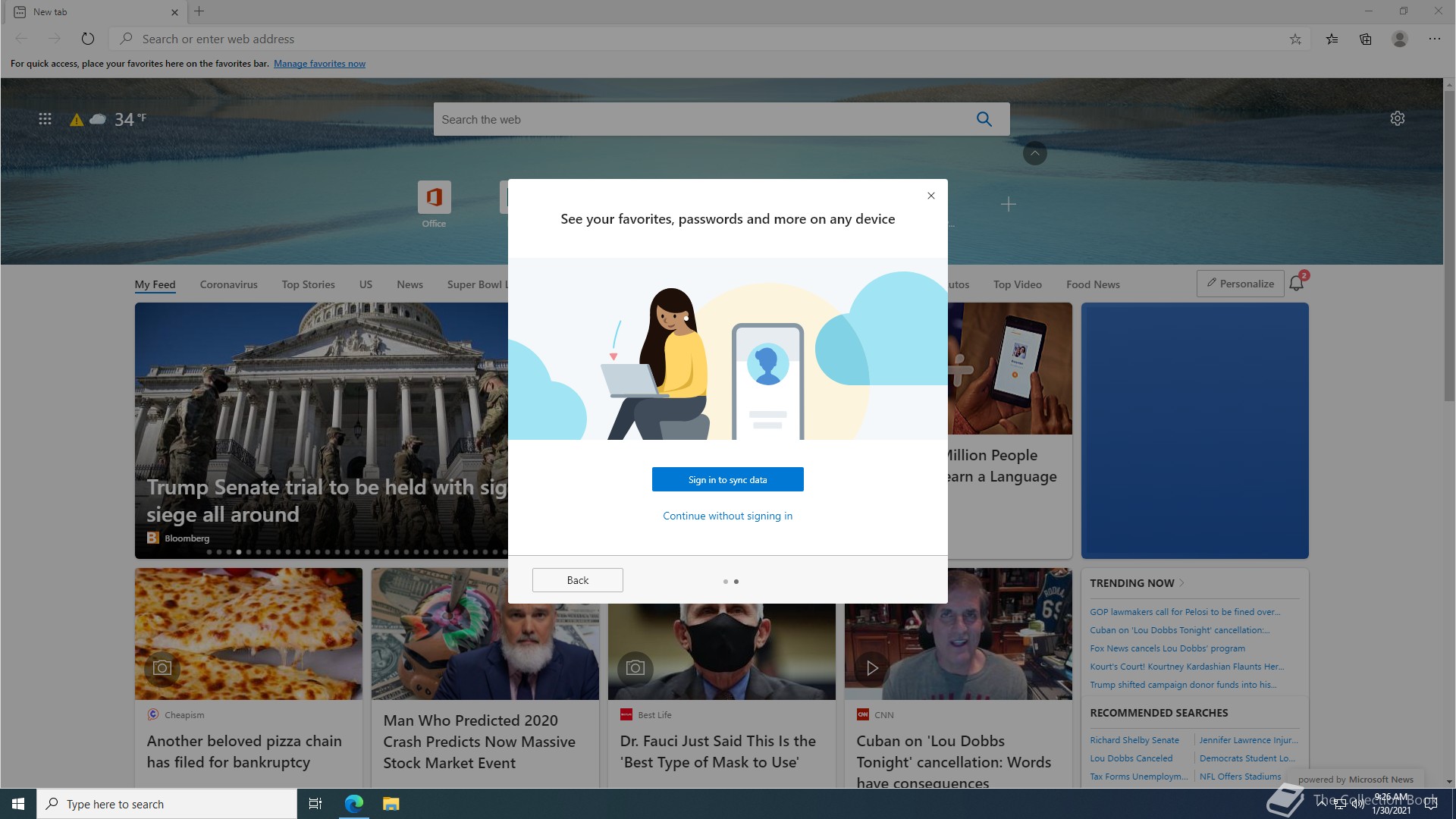Open the pizza chain bankruptcy article
The image size is (1456, 819).
coord(244,752)
